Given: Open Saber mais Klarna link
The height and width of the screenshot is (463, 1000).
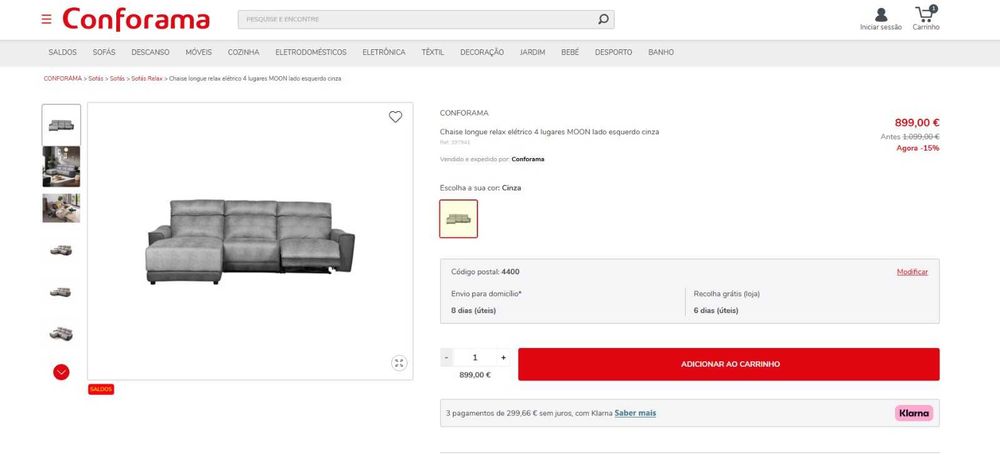Looking at the screenshot, I should click(635, 413).
